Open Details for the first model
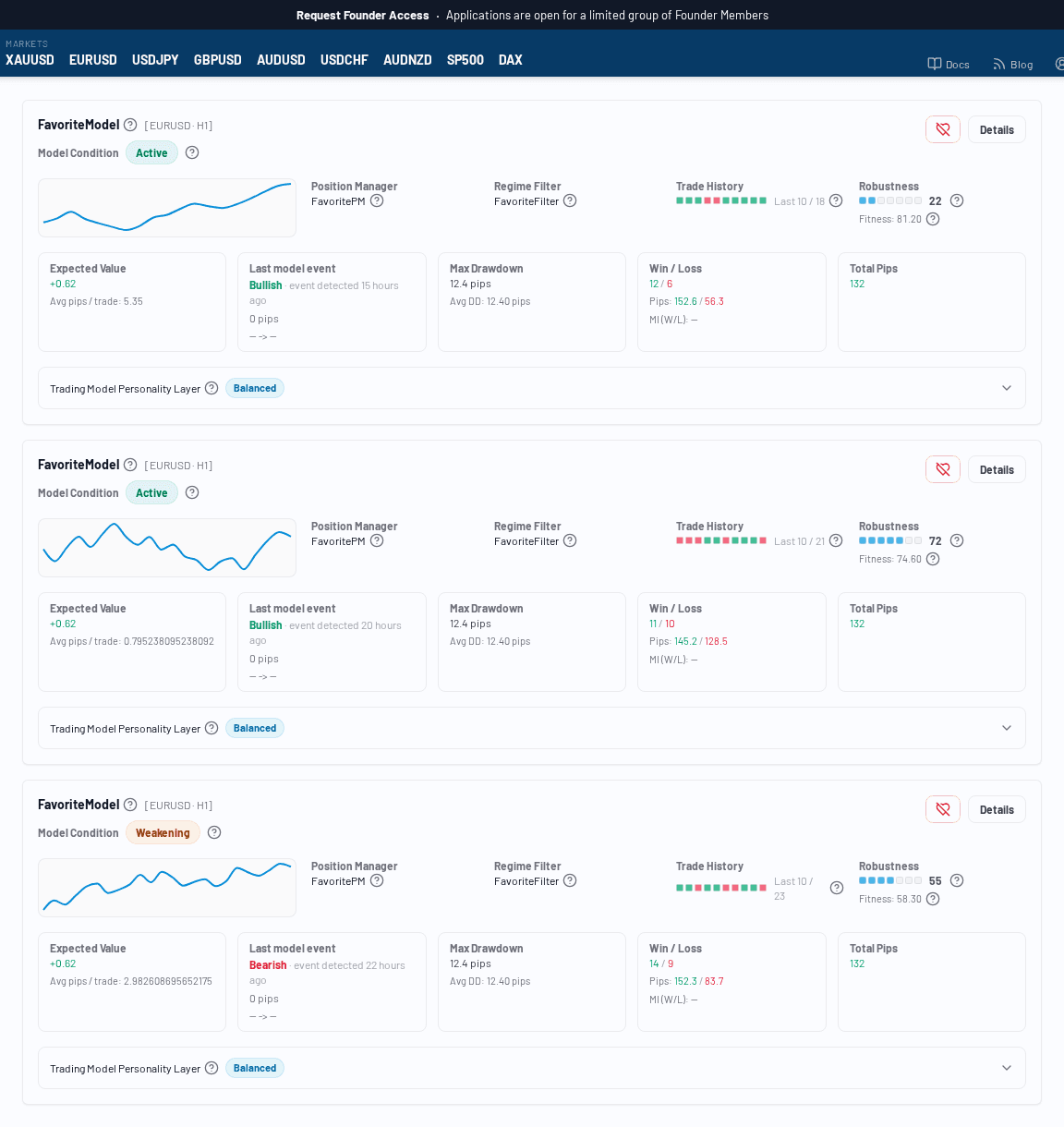This screenshot has height=1127, width=1064. [997, 129]
